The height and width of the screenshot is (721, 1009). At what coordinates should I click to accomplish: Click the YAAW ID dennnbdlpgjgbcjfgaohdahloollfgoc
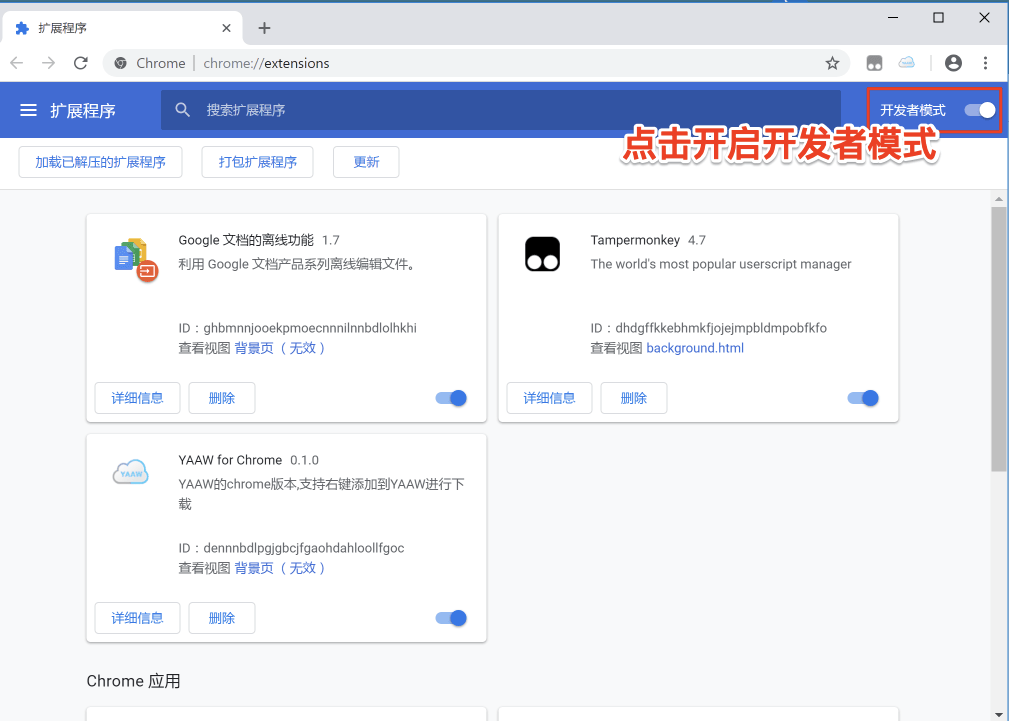click(x=304, y=548)
